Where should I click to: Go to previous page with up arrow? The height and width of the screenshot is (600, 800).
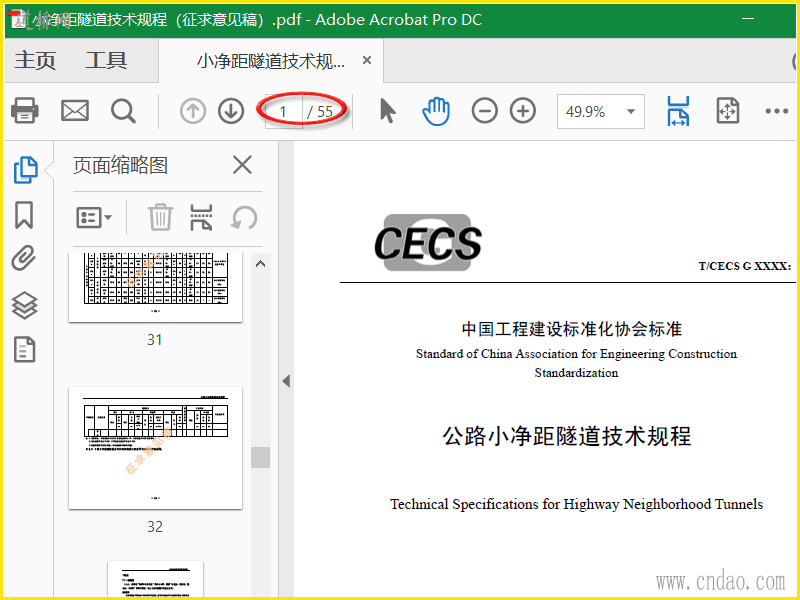pyautogui.click(x=193, y=111)
